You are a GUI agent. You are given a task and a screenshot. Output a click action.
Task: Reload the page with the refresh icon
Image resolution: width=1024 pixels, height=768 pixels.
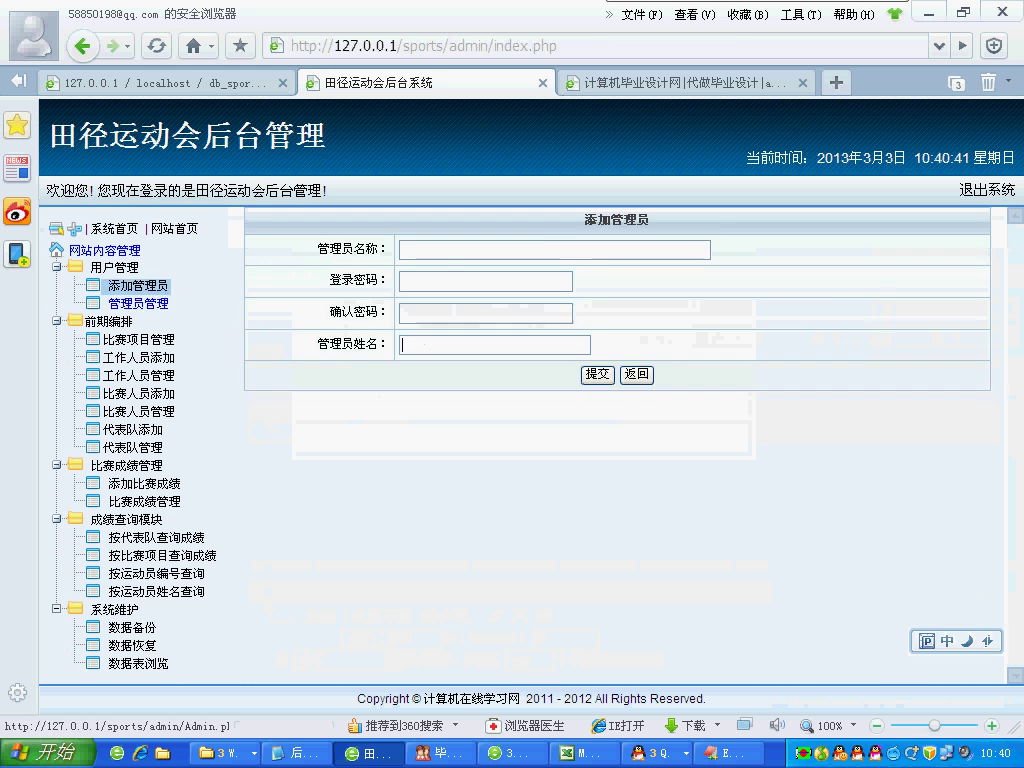pyautogui.click(x=157, y=46)
